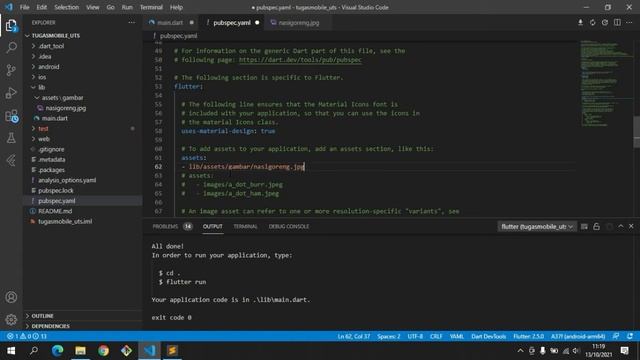Image resolution: width=640 pixels, height=360 pixels.
Task: Click the Get Packages download icon
Action: click(580, 22)
